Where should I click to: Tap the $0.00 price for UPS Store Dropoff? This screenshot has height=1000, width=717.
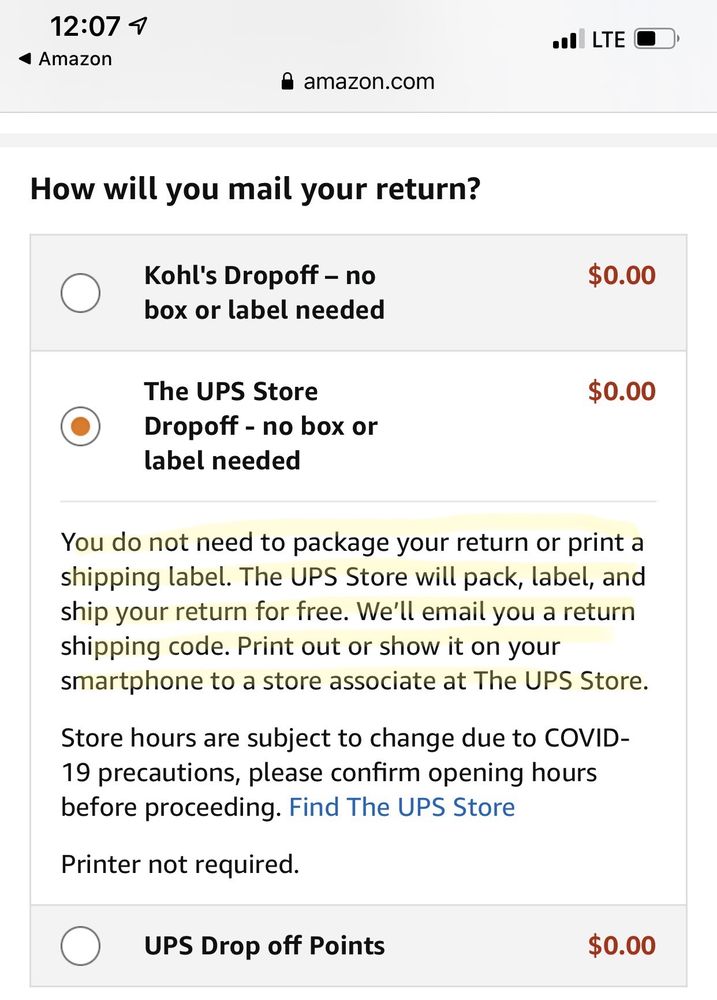click(x=621, y=391)
